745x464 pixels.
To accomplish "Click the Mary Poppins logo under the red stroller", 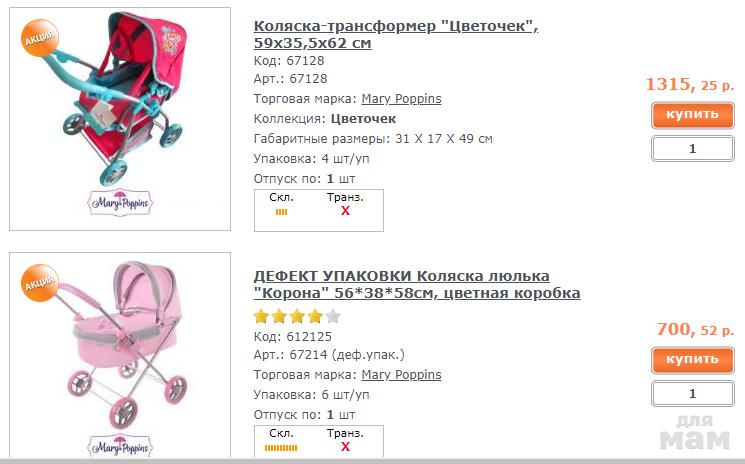I will (x=119, y=203).
